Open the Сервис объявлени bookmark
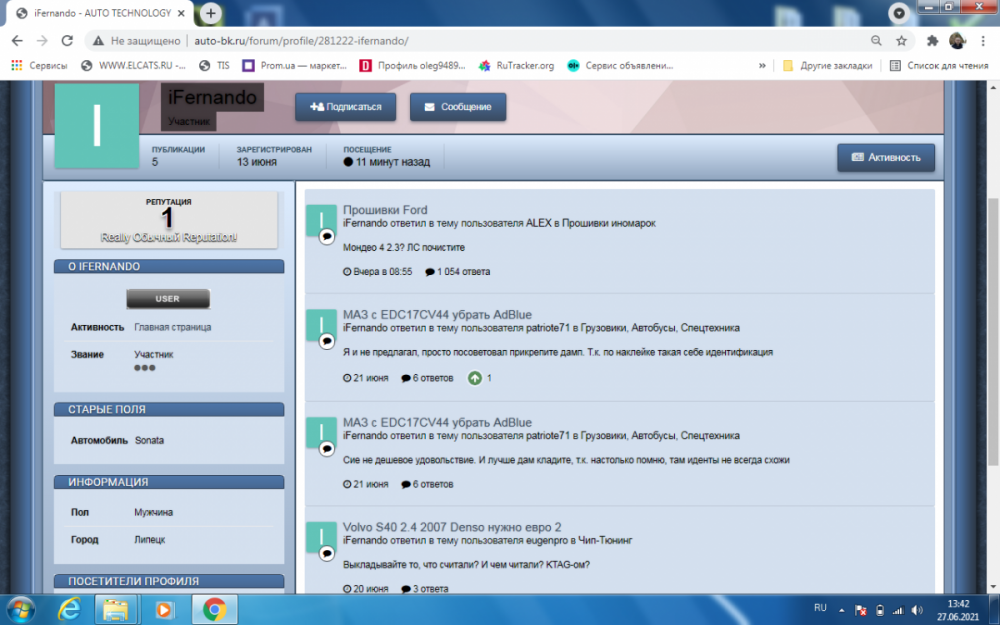The height and width of the screenshot is (625, 1000). 620,66
